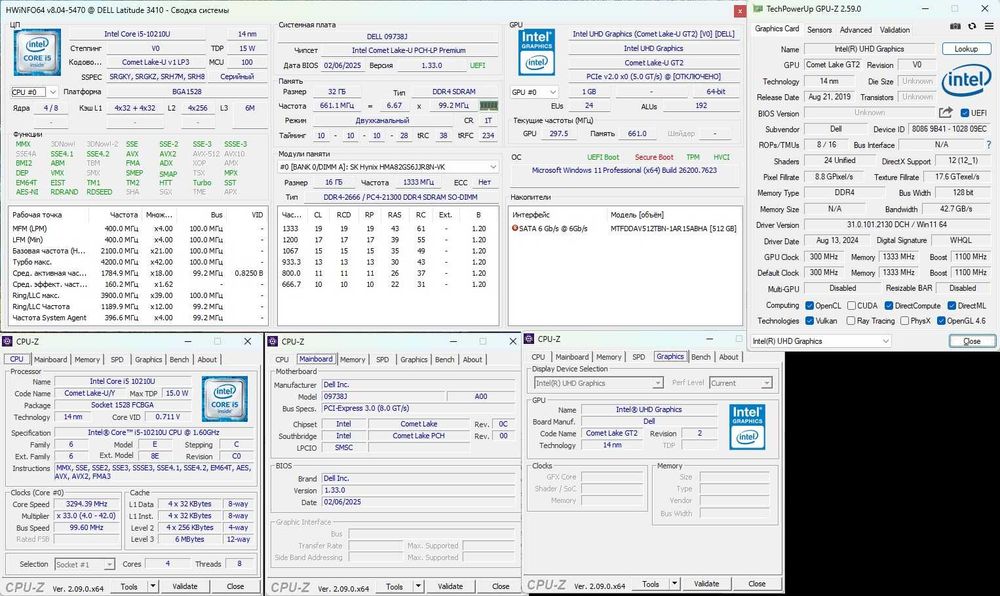Open Bench tab in CPU-Z Graphics window

pos(700,357)
